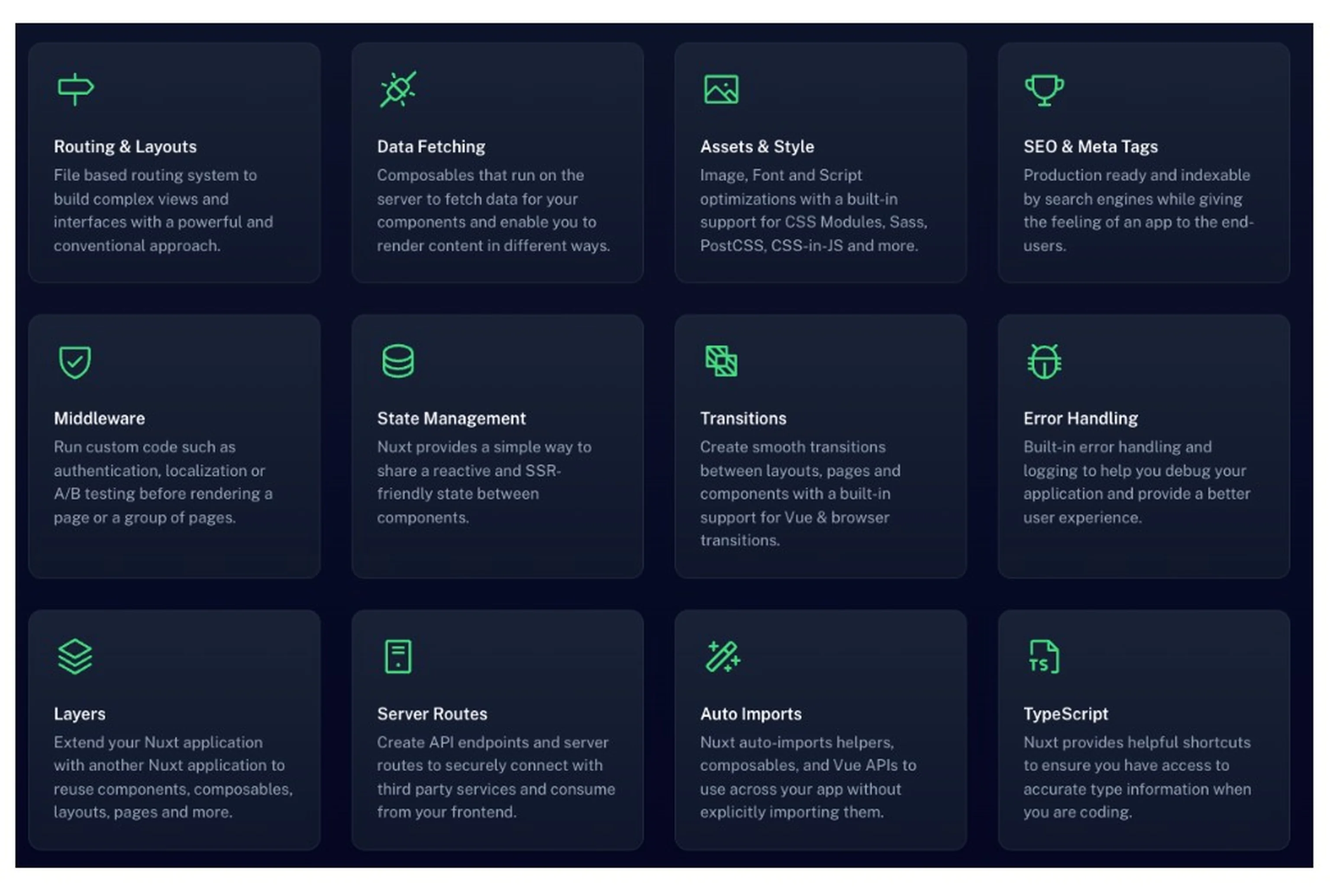Select the Transitions card
This screenshot has height=896, width=1330.
point(820,446)
